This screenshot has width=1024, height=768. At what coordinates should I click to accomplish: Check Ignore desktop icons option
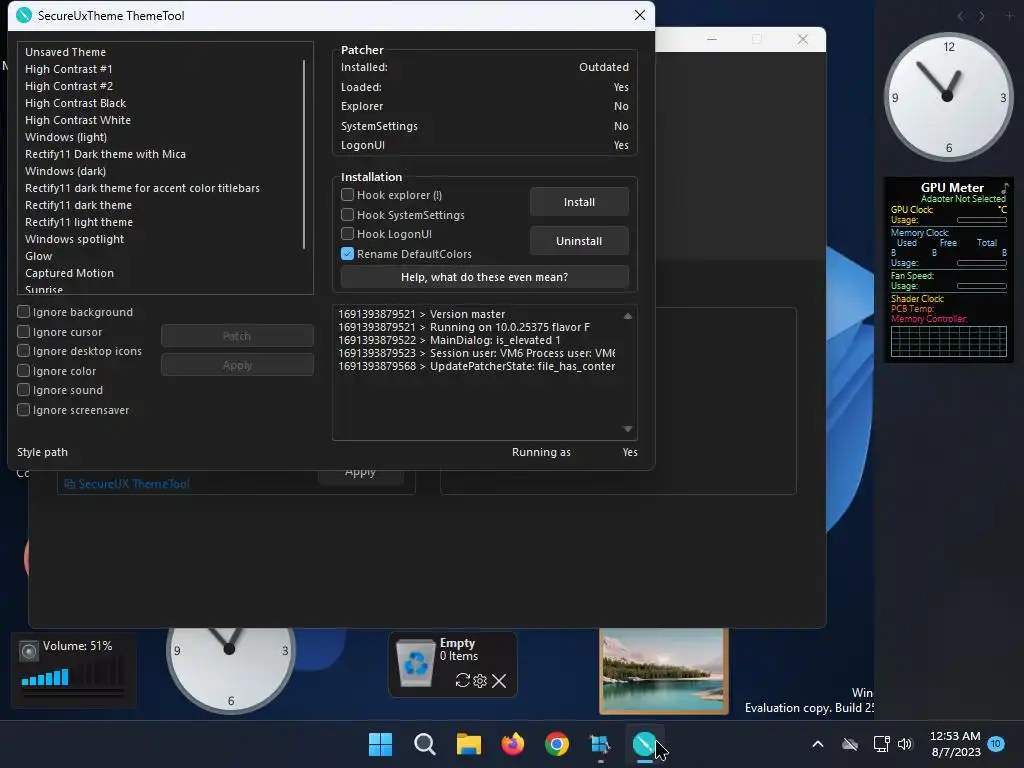click(x=24, y=351)
